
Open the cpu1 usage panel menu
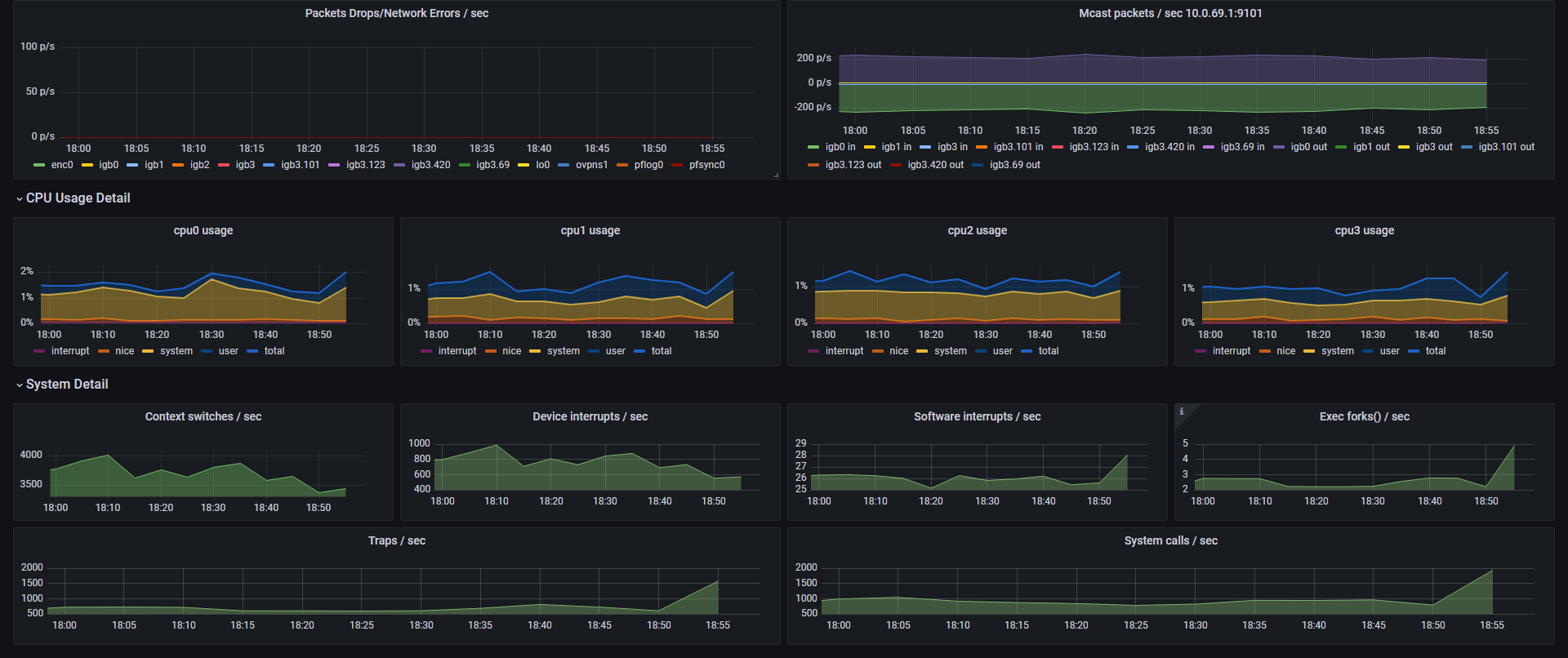pyautogui.click(x=590, y=230)
